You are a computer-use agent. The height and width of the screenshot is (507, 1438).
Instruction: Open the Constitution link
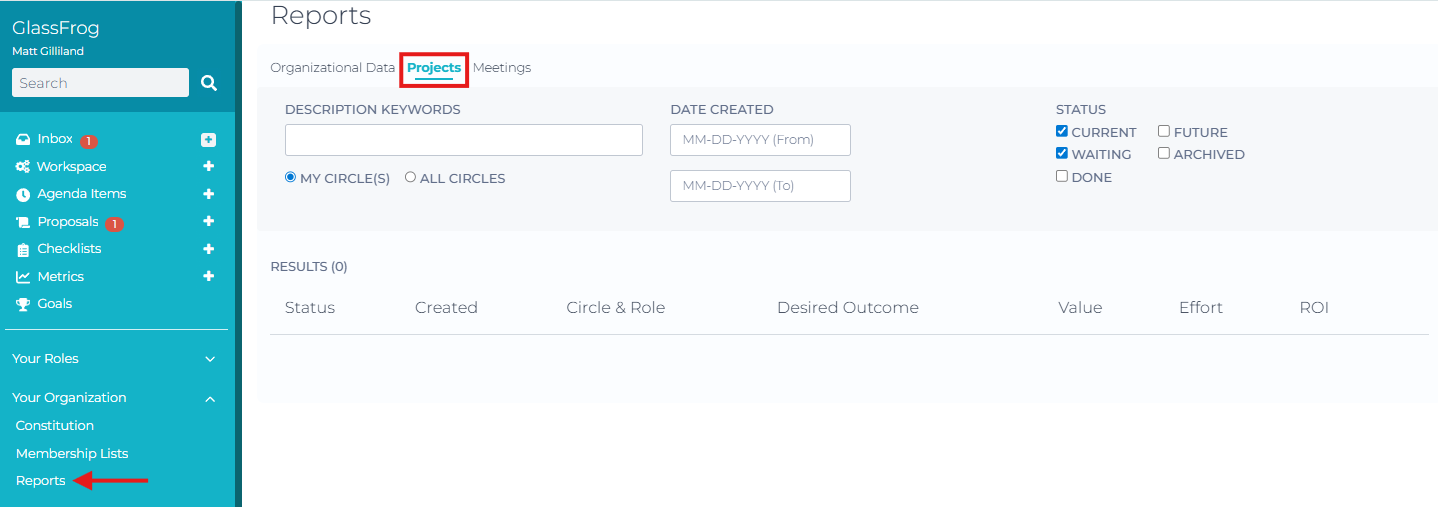click(x=55, y=426)
